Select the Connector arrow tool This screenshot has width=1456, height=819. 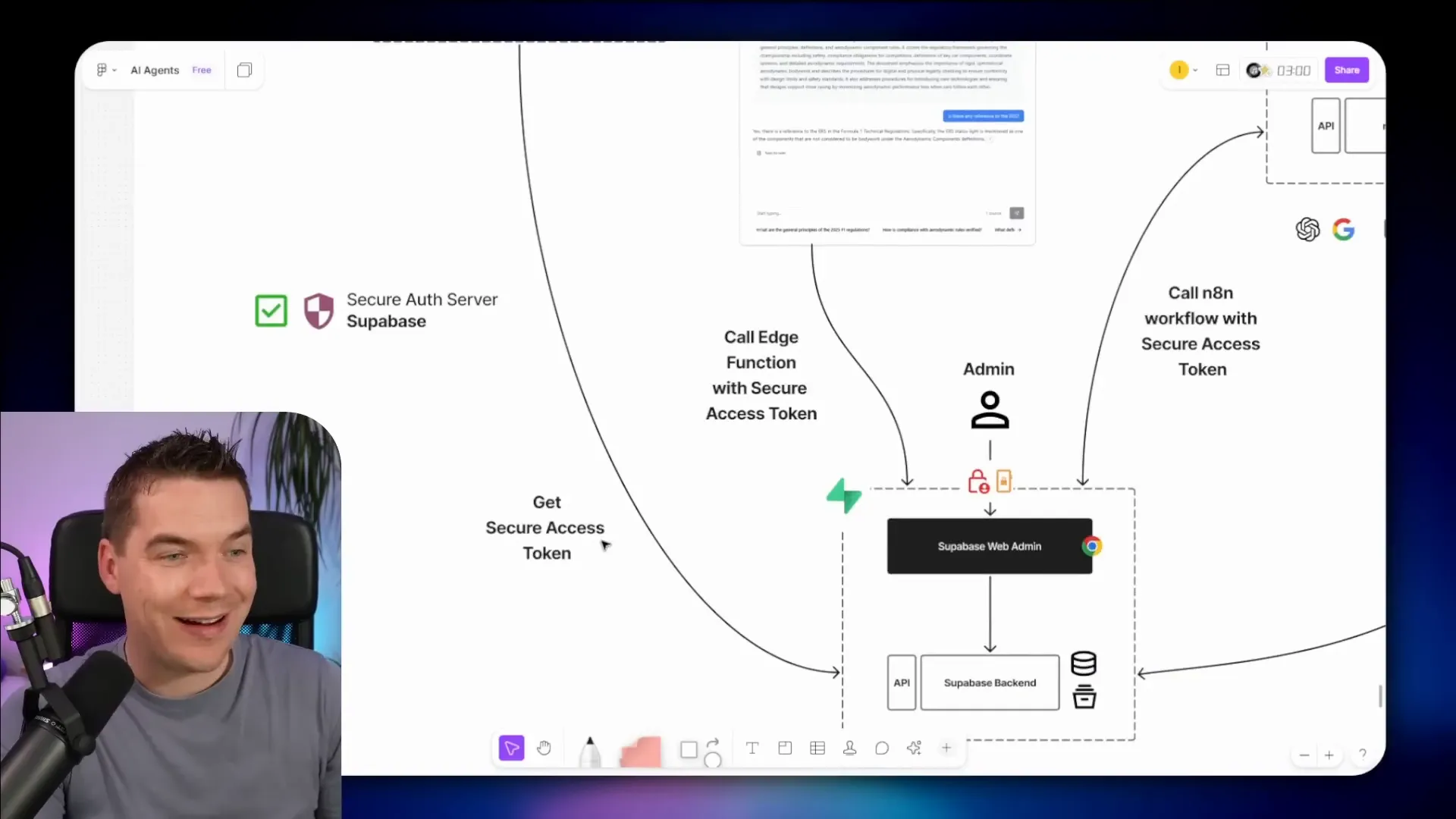tap(713, 742)
